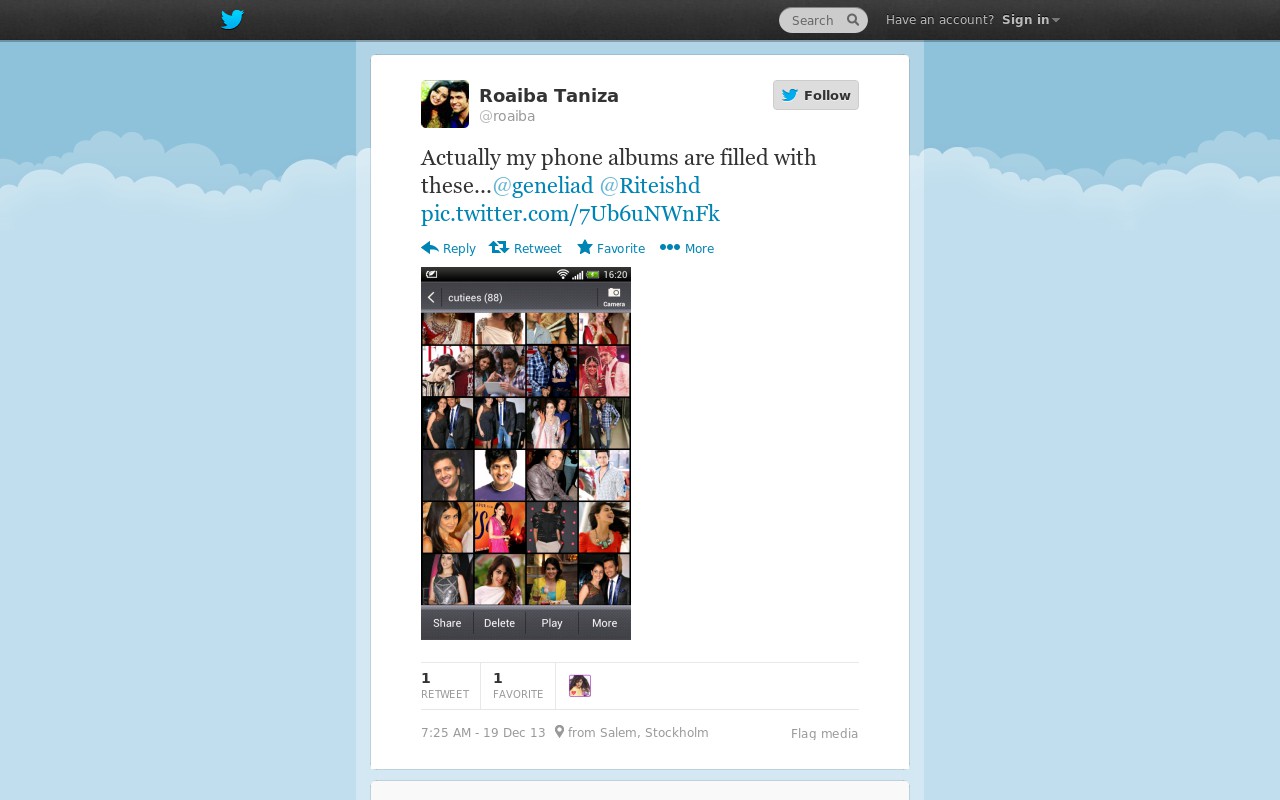Screen dimensions: 1280x800
Task: Click 'cutiees (88)' album title
Action: [x=475, y=298]
